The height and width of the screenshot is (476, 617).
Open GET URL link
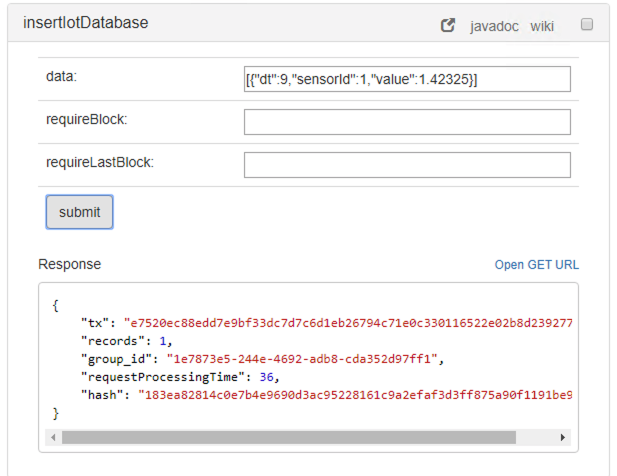(x=537, y=265)
